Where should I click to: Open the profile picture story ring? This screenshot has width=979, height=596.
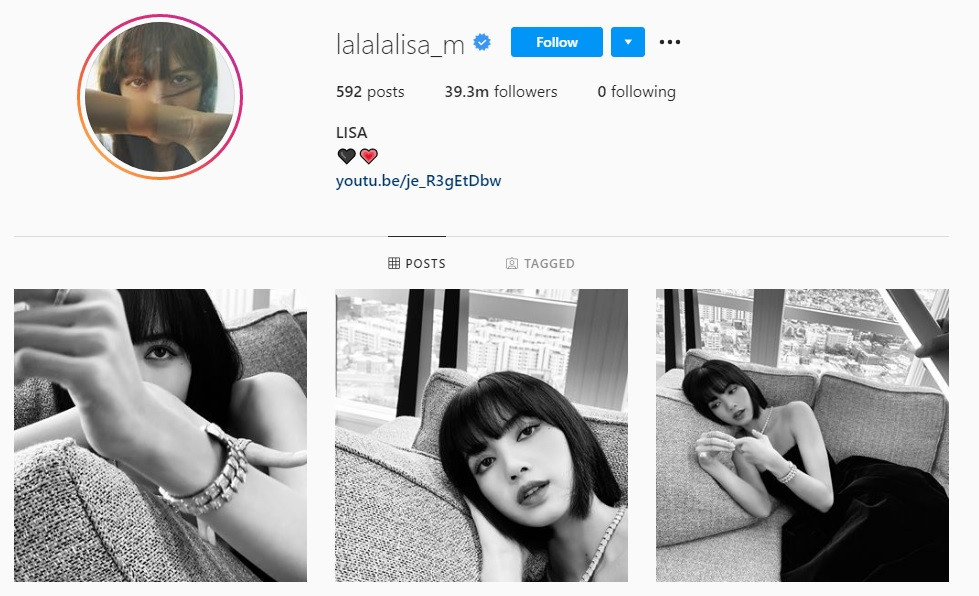coord(160,97)
